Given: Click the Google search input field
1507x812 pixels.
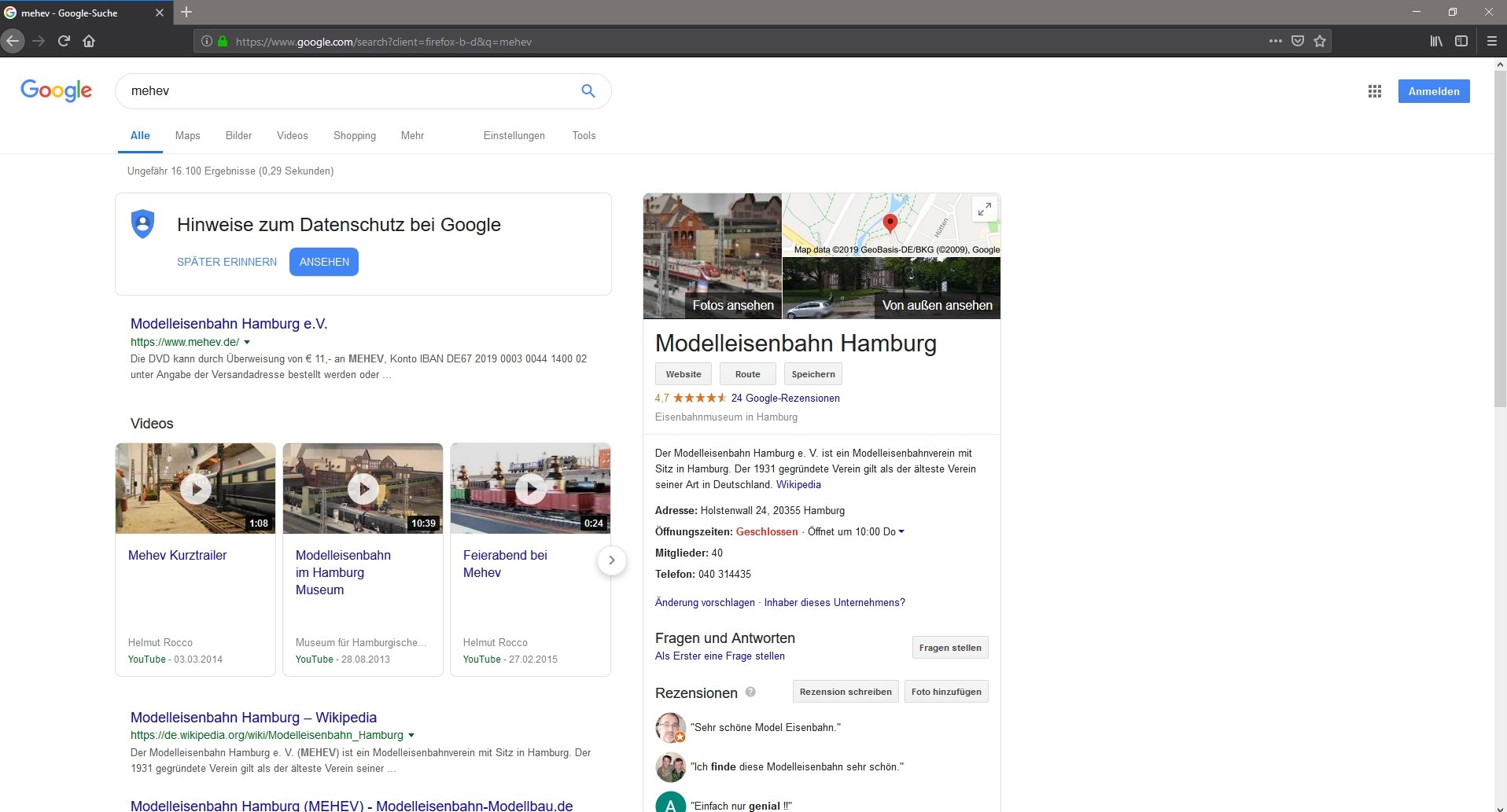Looking at the screenshot, I should coord(346,91).
